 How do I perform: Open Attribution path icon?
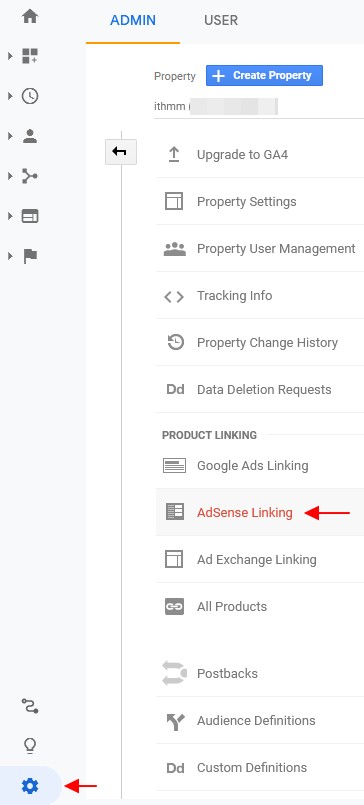pyautogui.click(x=30, y=706)
